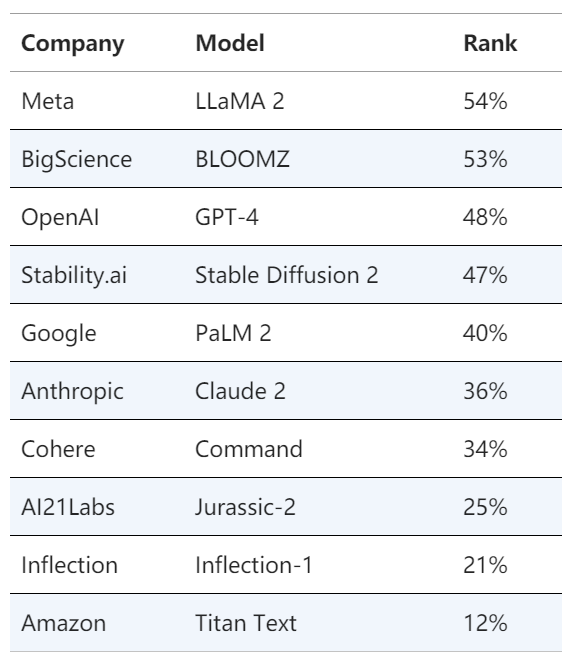Click the Rank column header
The height and width of the screenshot is (653, 562).
[490, 43]
